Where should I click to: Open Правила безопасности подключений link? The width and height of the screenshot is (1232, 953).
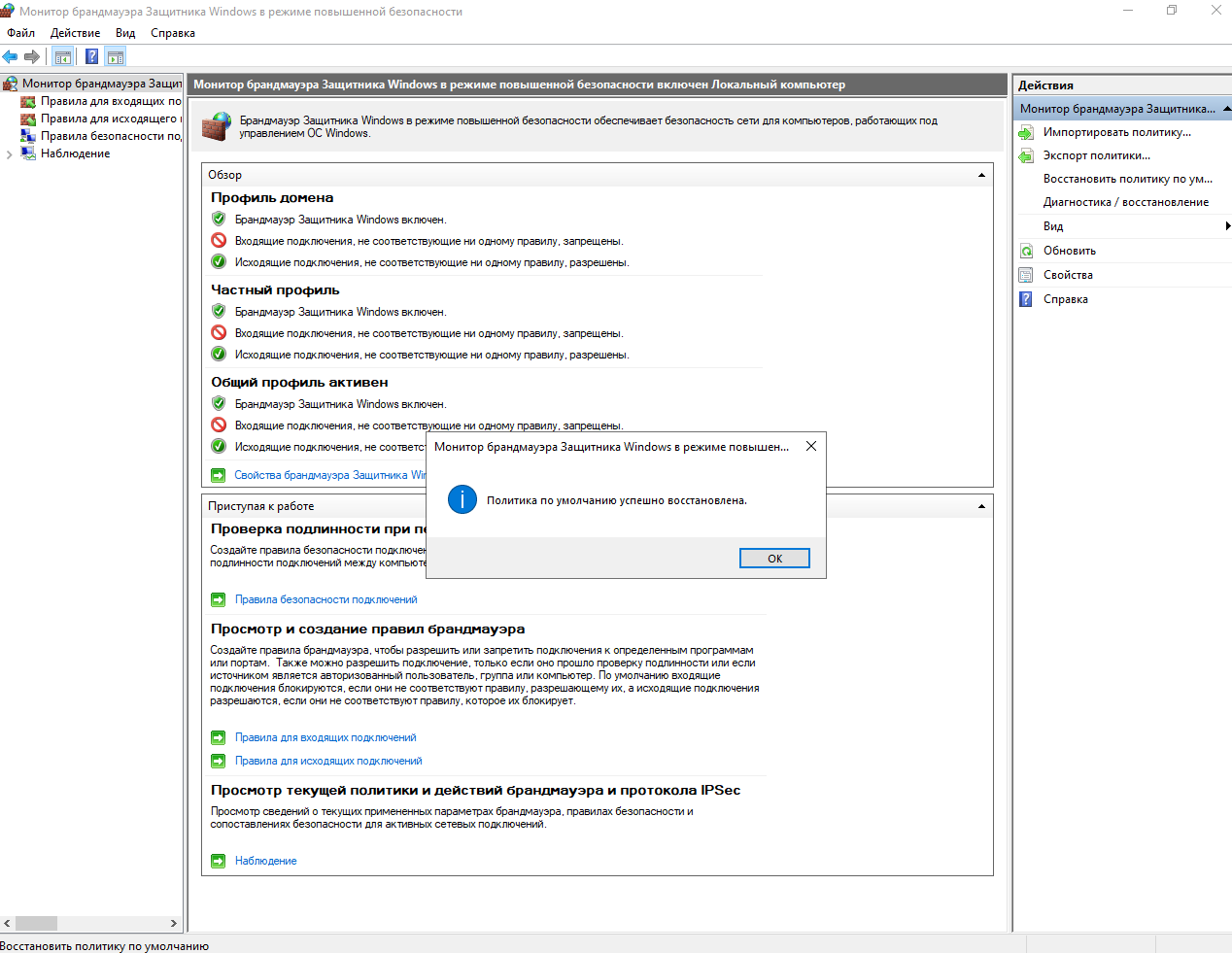click(x=325, y=599)
